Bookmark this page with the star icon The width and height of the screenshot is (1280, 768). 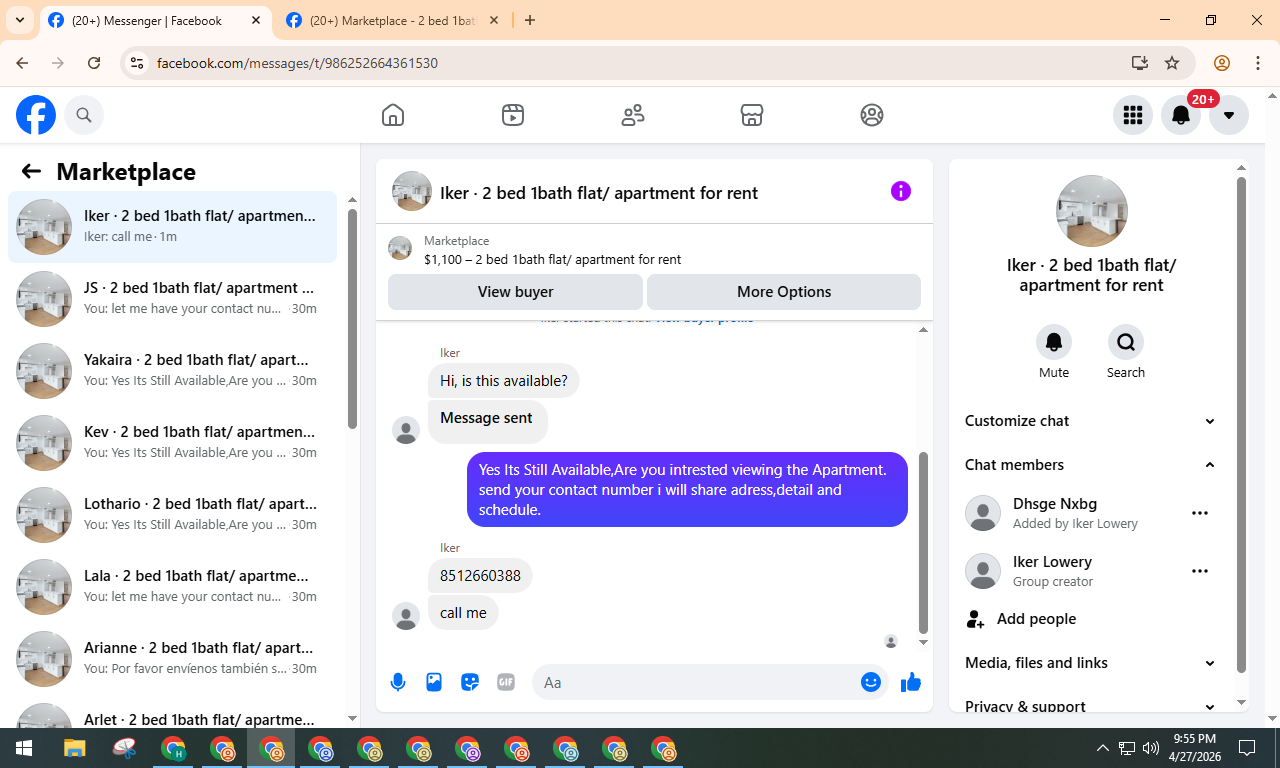pyautogui.click(x=1172, y=63)
